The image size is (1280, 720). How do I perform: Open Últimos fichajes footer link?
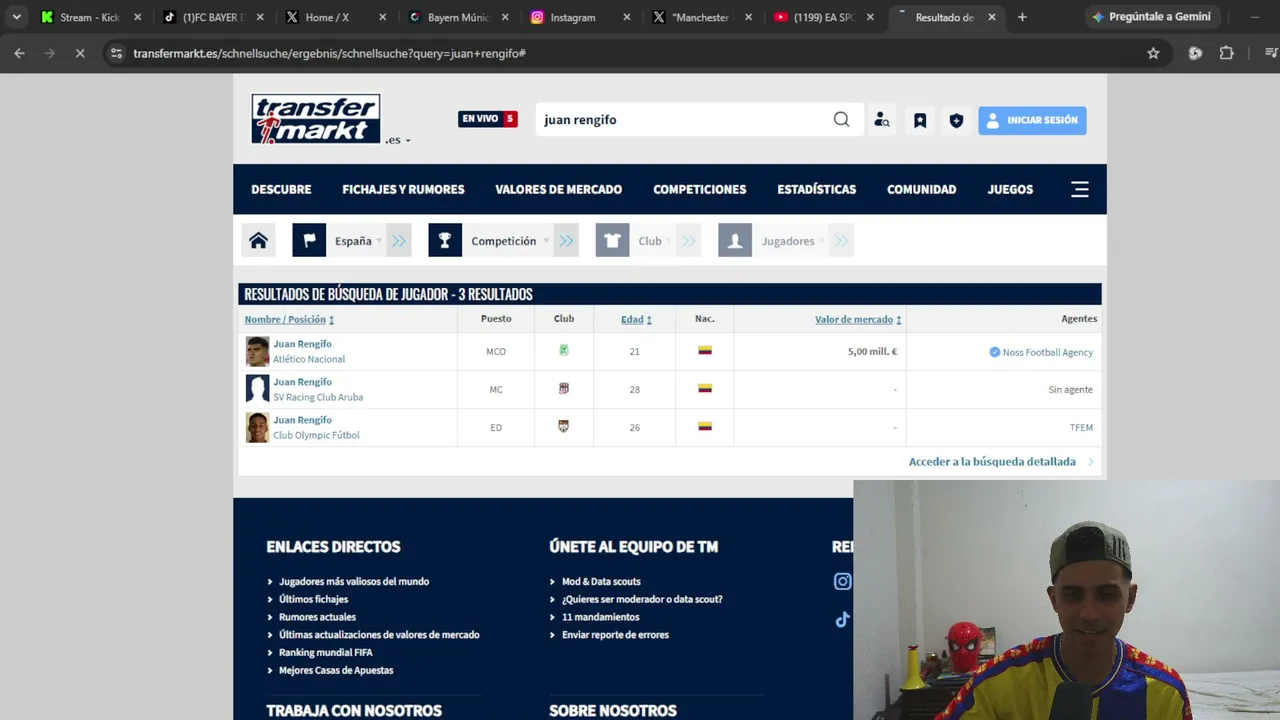[313, 599]
